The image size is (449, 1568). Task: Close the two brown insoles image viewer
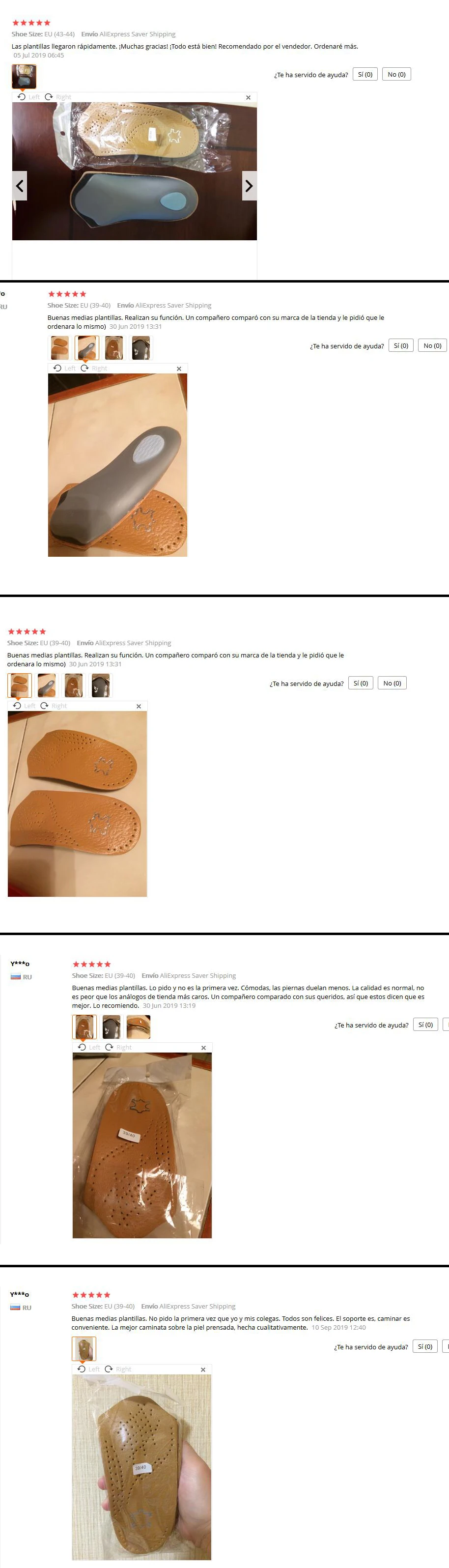(x=139, y=706)
